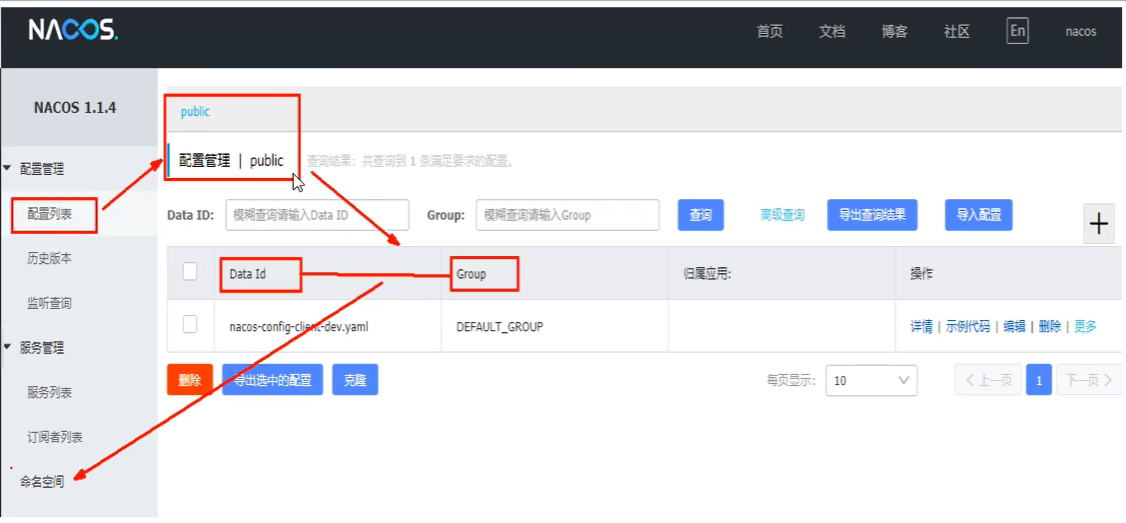
Task: Select the public namespace tab
Action: (x=195, y=112)
